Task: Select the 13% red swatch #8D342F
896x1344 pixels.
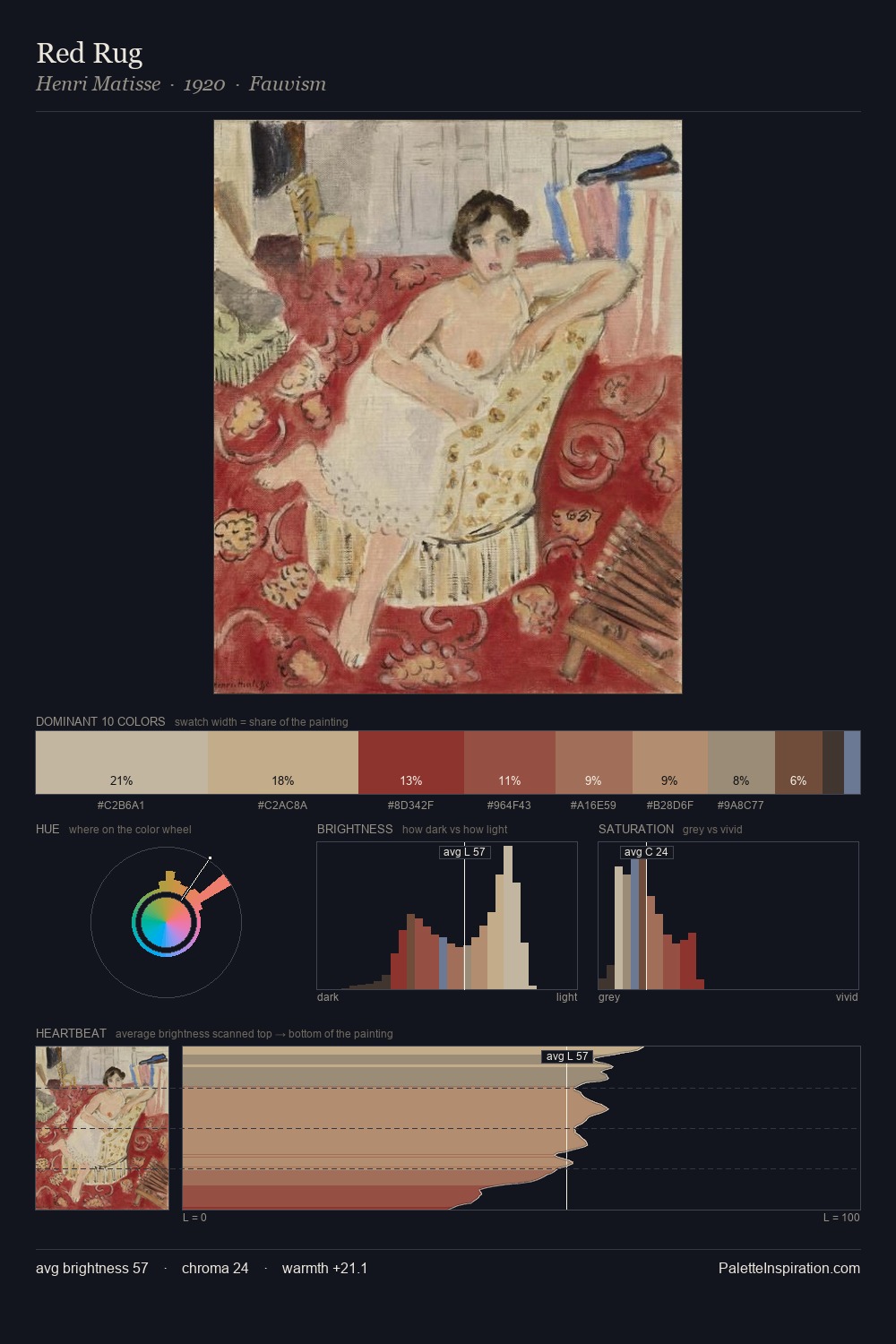Action: point(411,762)
